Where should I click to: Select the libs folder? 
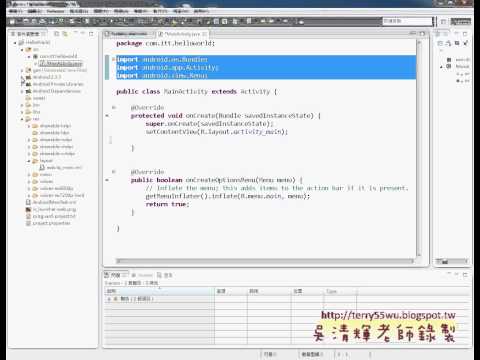[x=33, y=112]
